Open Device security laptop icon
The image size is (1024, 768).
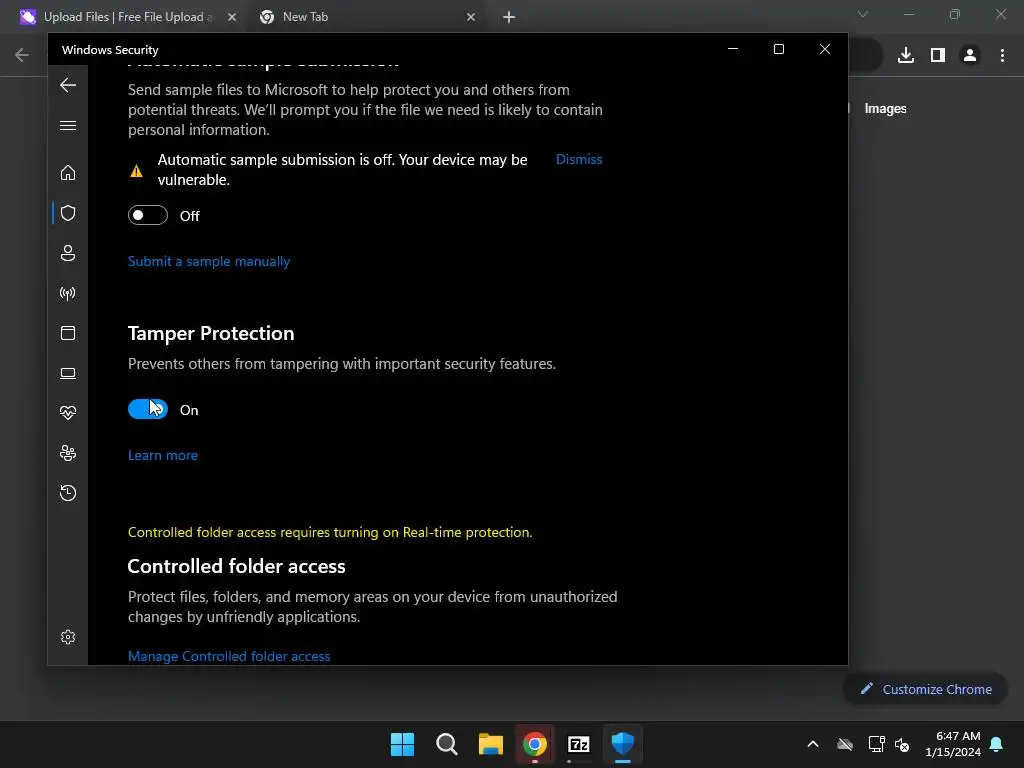coord(68,373)
